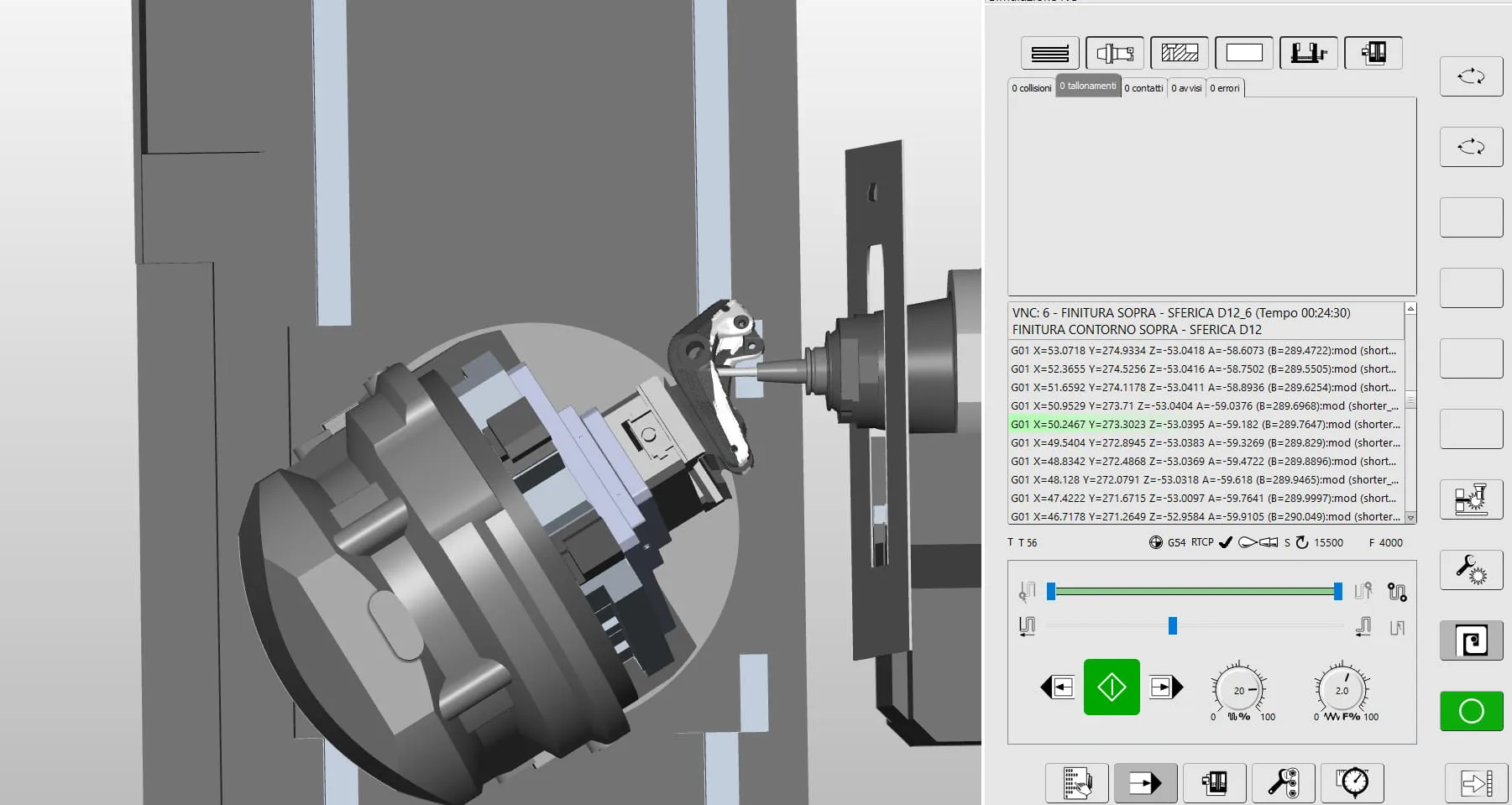Toggle machine visibility in top toolbar
This screenshot has height=805, width=1512.
click(x=1373, y=53)
